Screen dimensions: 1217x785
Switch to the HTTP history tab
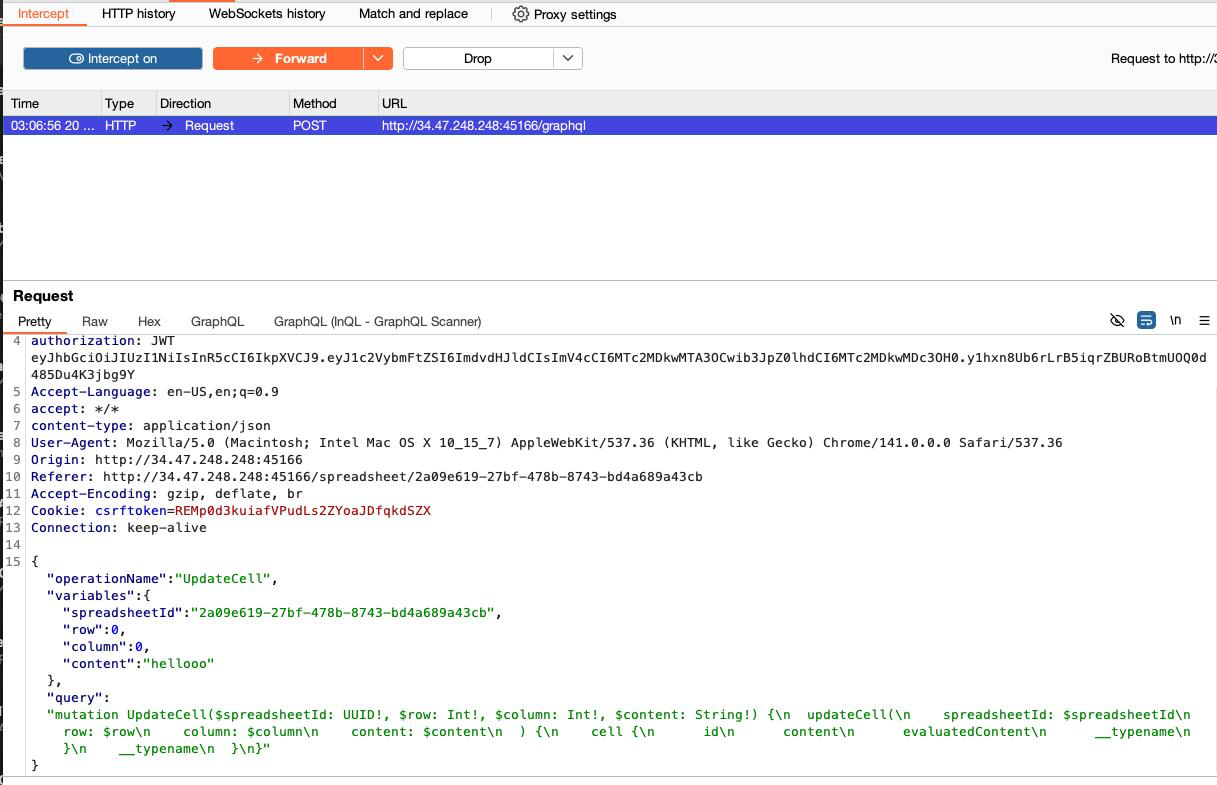click(x=138, y=14)
